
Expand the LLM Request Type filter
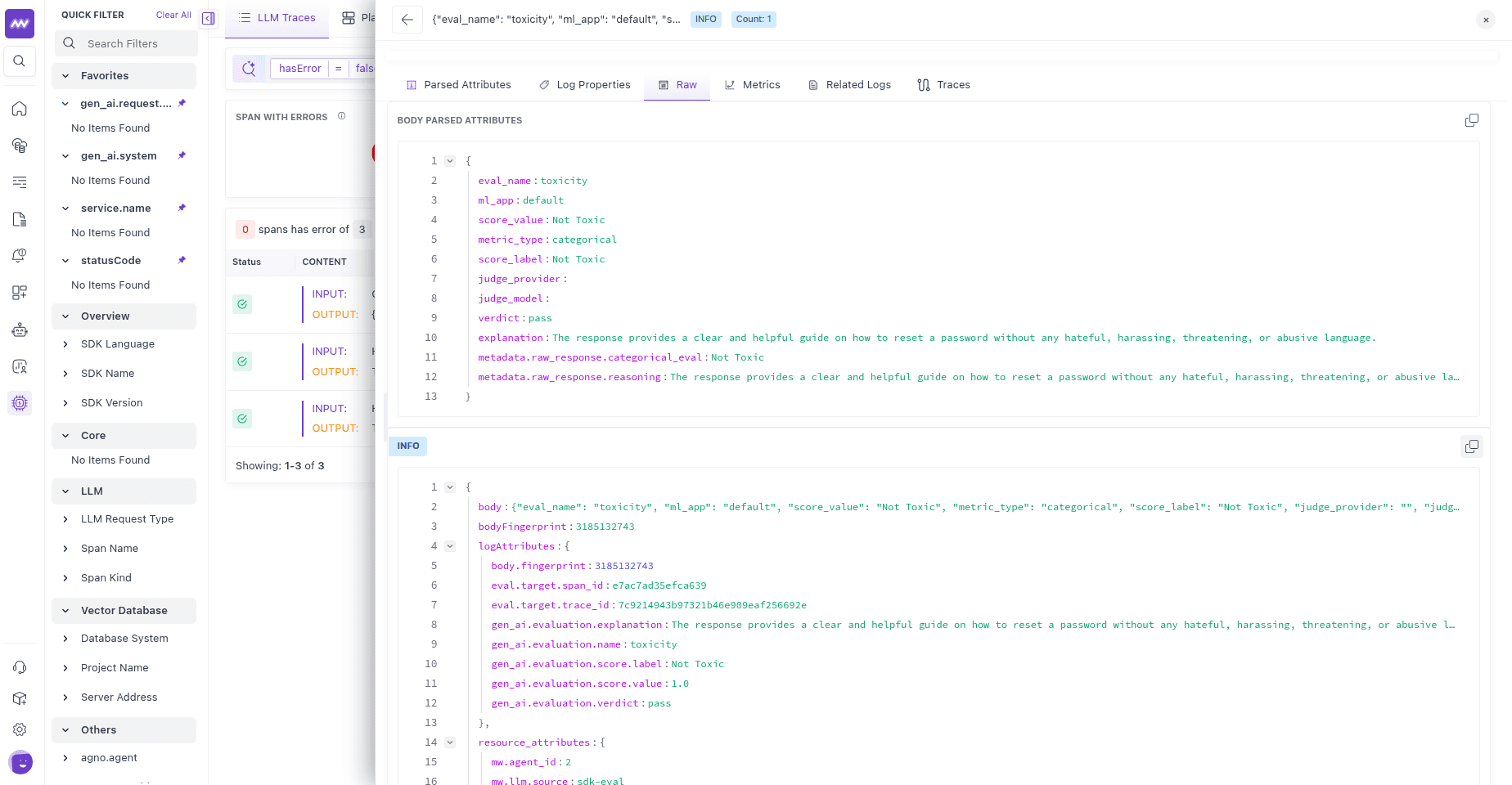coord(65,519)
